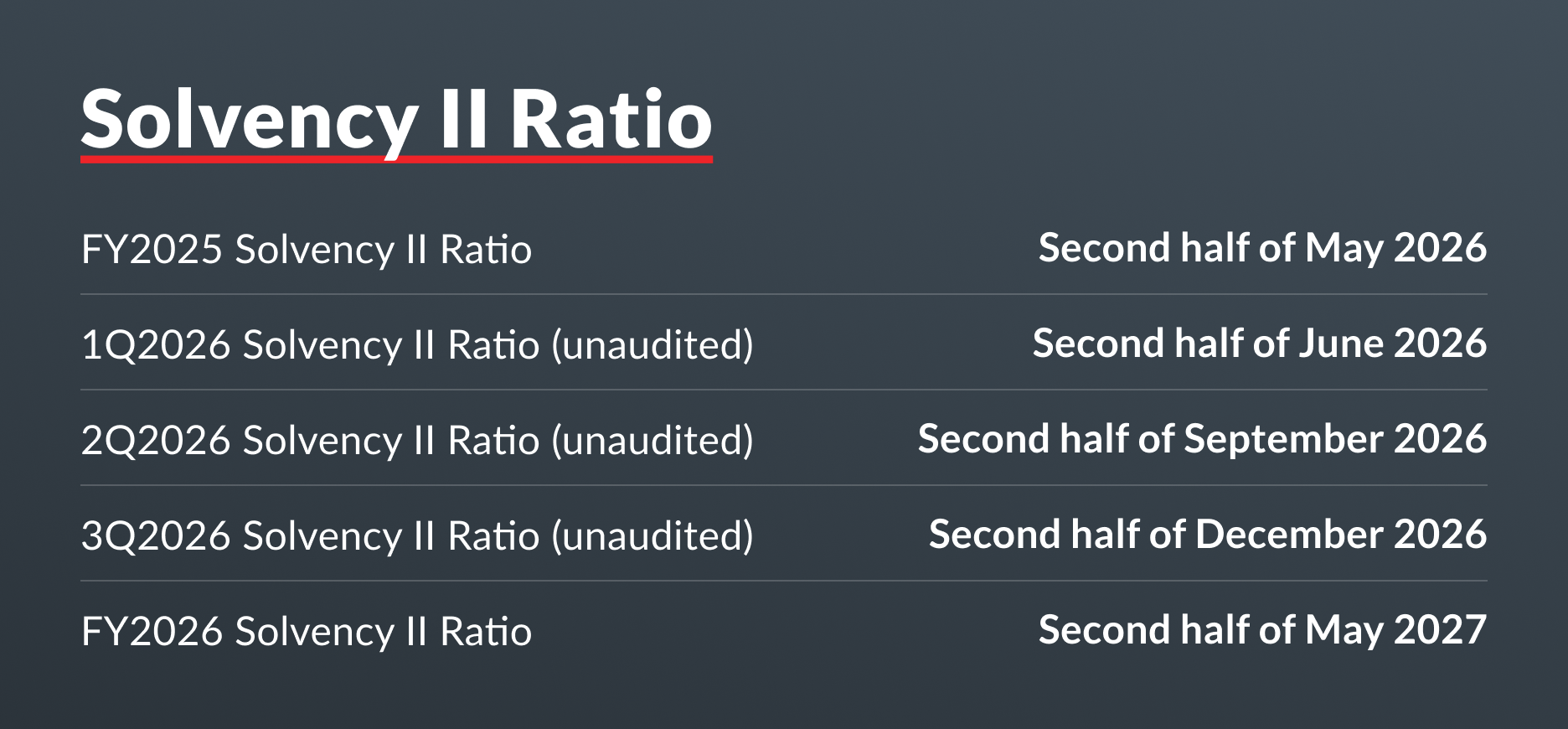Click the divider line below the 2Q2026 row

(x=784, y=485)
